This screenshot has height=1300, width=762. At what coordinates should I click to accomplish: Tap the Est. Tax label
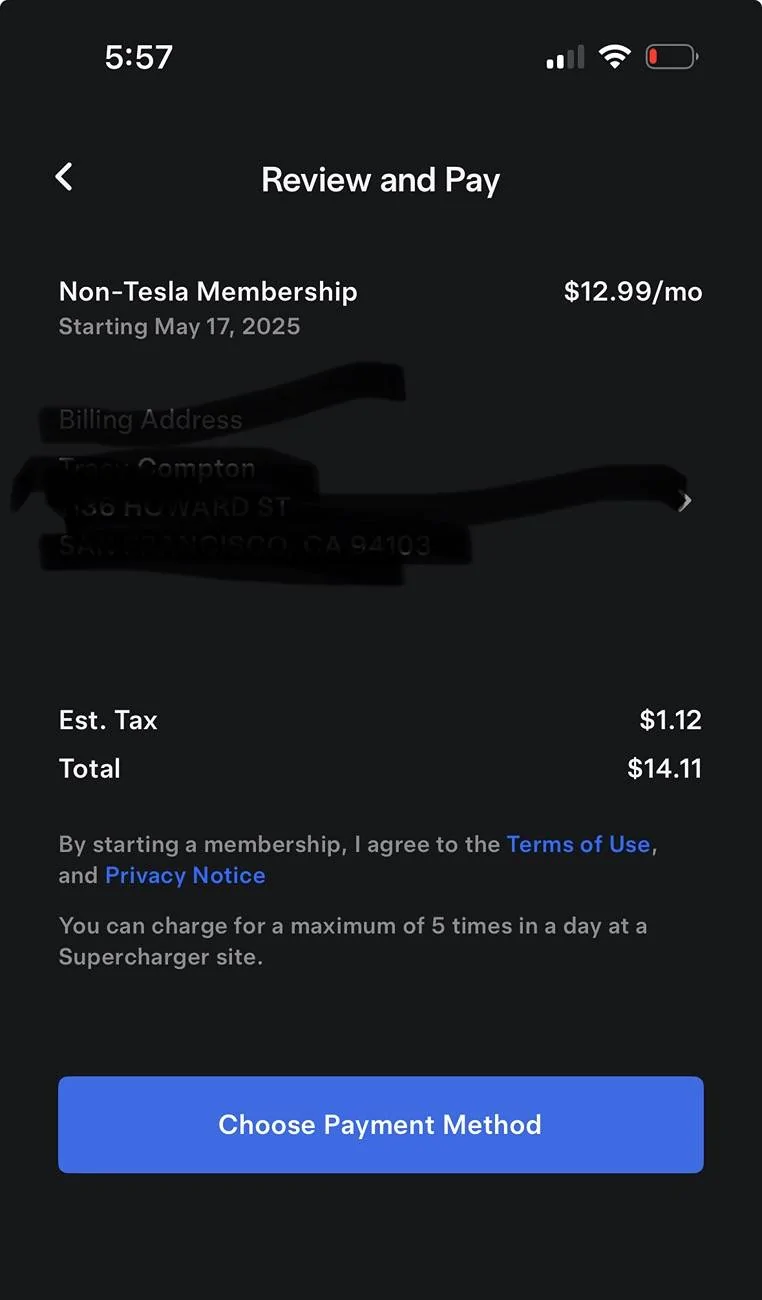(x=108, y=720)
